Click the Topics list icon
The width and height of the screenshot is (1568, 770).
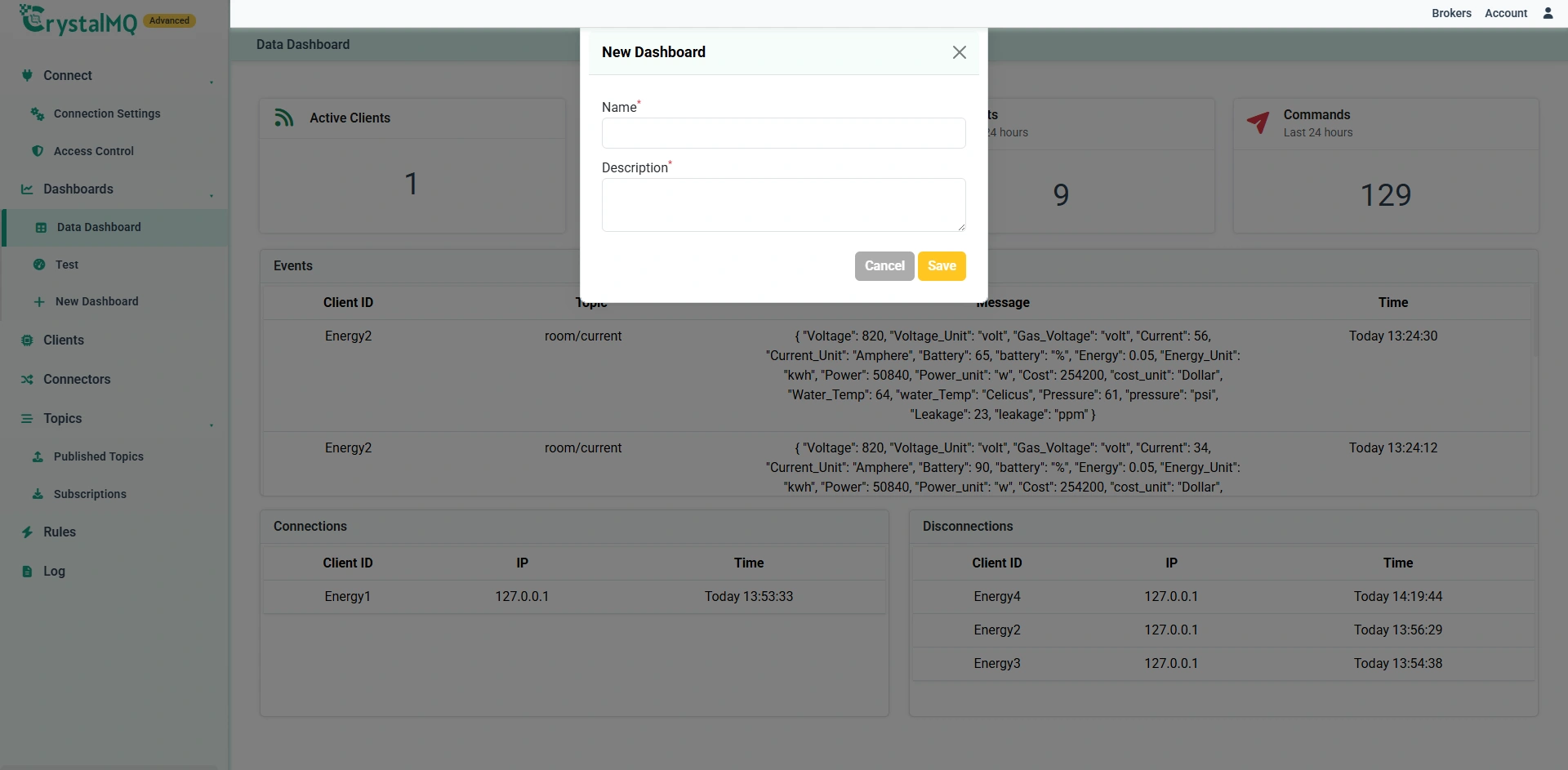click(x=27, y=418)
